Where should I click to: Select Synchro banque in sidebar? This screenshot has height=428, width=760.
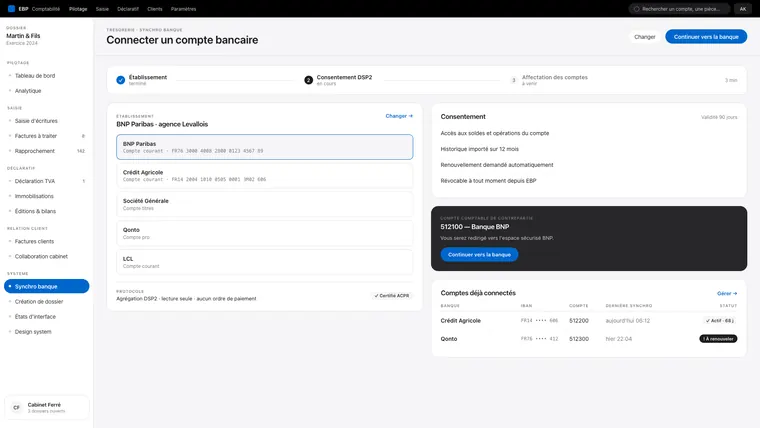pyautogui.click(x=47, y=286)
